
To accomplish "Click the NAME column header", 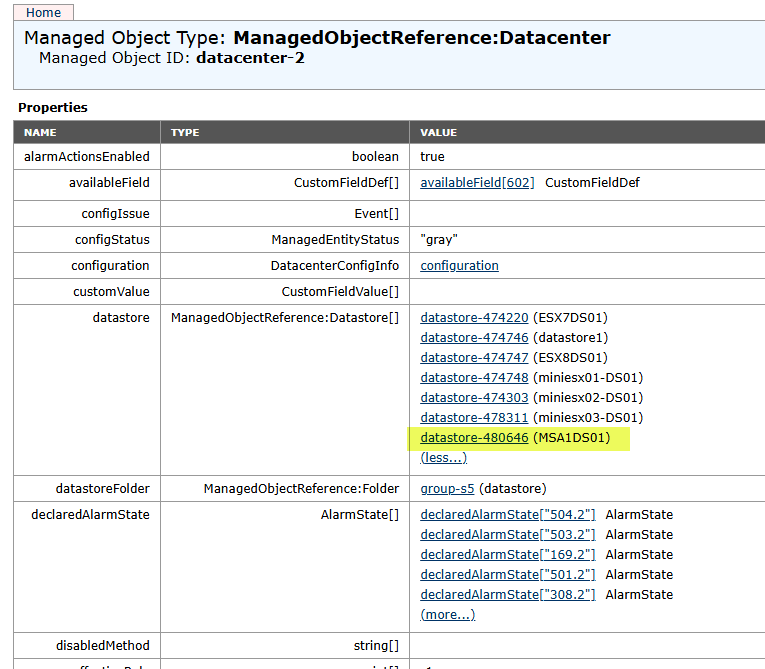I will coord(40,132).
